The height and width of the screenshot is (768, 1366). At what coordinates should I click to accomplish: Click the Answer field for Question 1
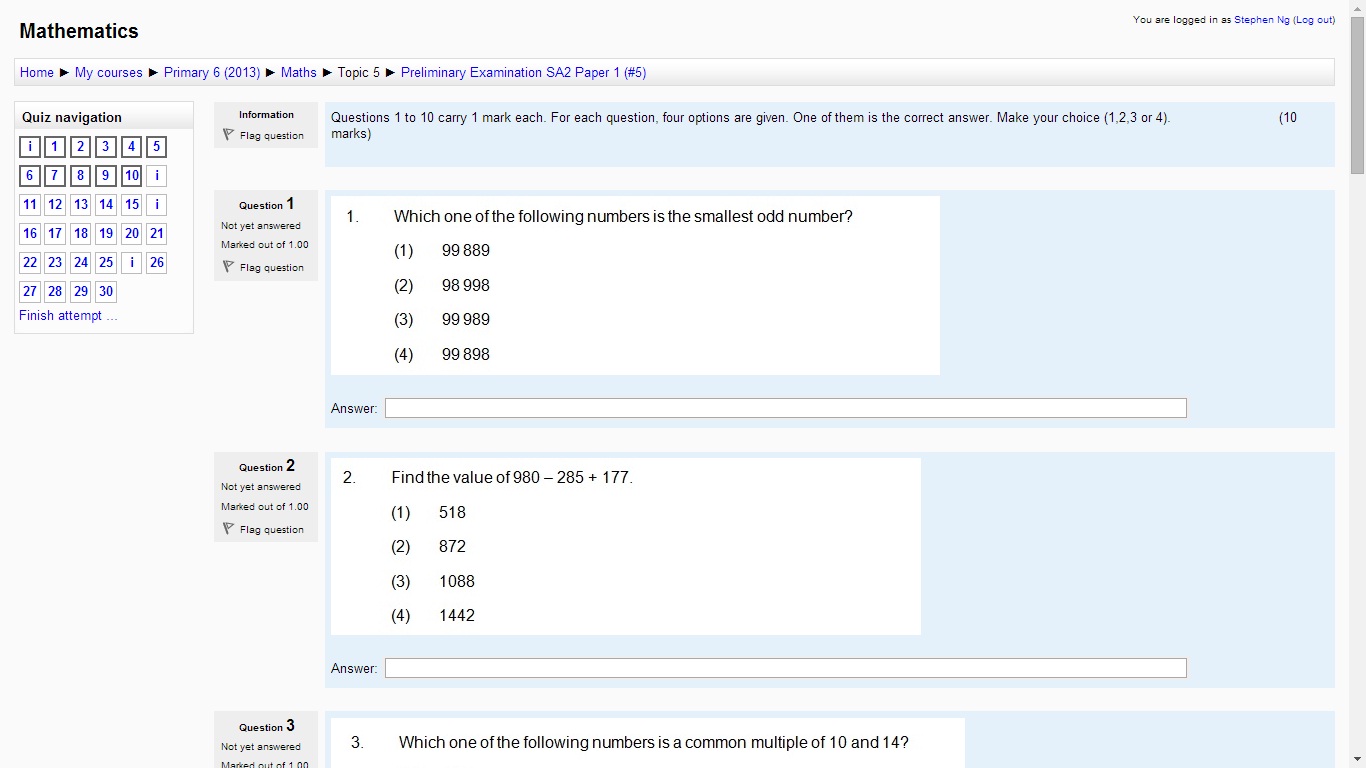pyautogui.click(x=786, y=408)
